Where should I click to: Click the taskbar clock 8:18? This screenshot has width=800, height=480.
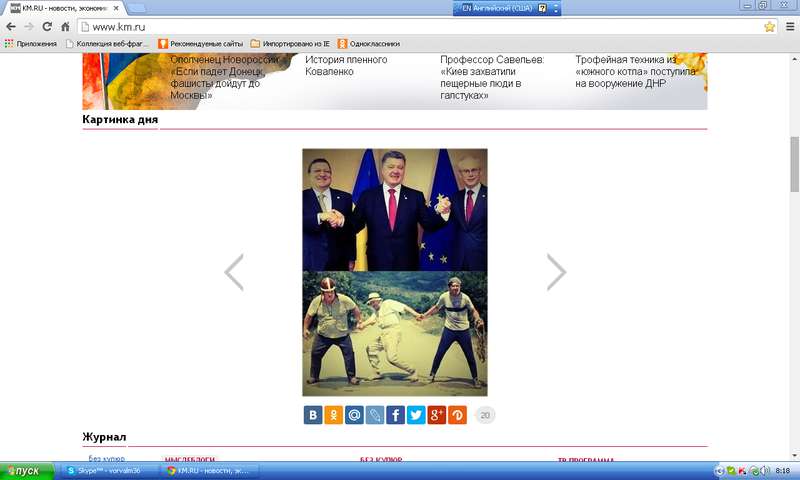click(783, 471)
